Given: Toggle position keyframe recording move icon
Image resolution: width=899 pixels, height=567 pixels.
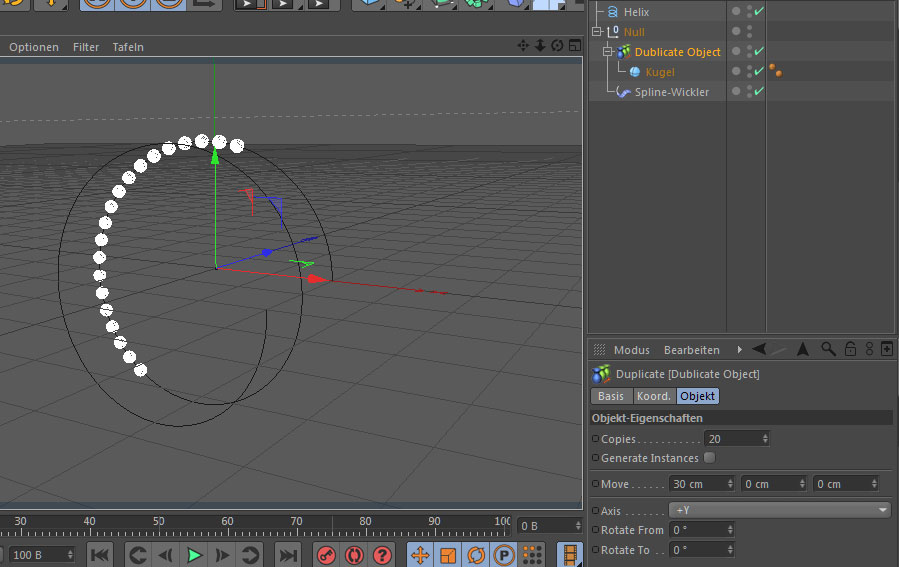Looking at the screenshot, I should point(420,555).
